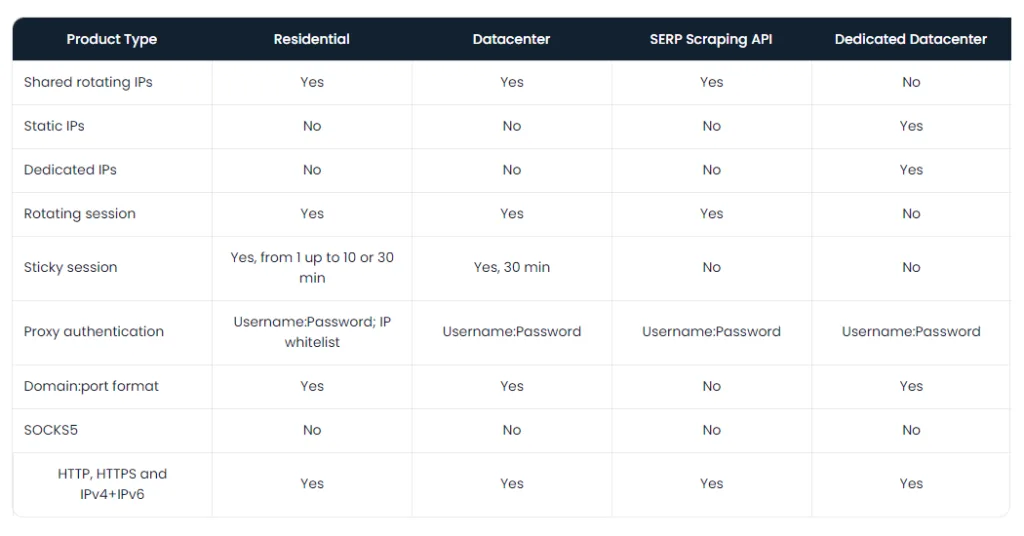Click the Product Type column header
Viewport: 1024px width, 536px height.
click(111, 40)
